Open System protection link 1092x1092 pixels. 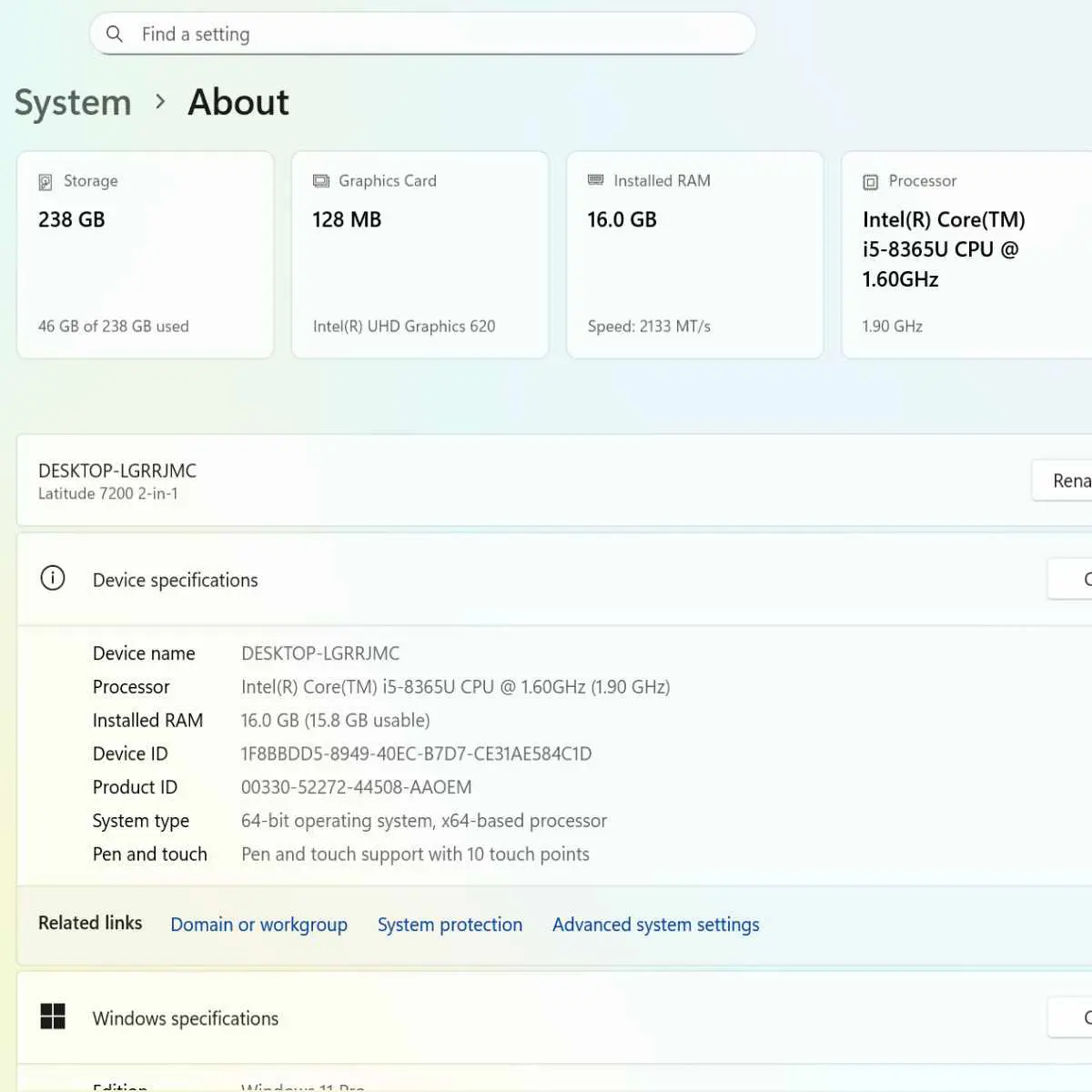(x=450, y=925)
